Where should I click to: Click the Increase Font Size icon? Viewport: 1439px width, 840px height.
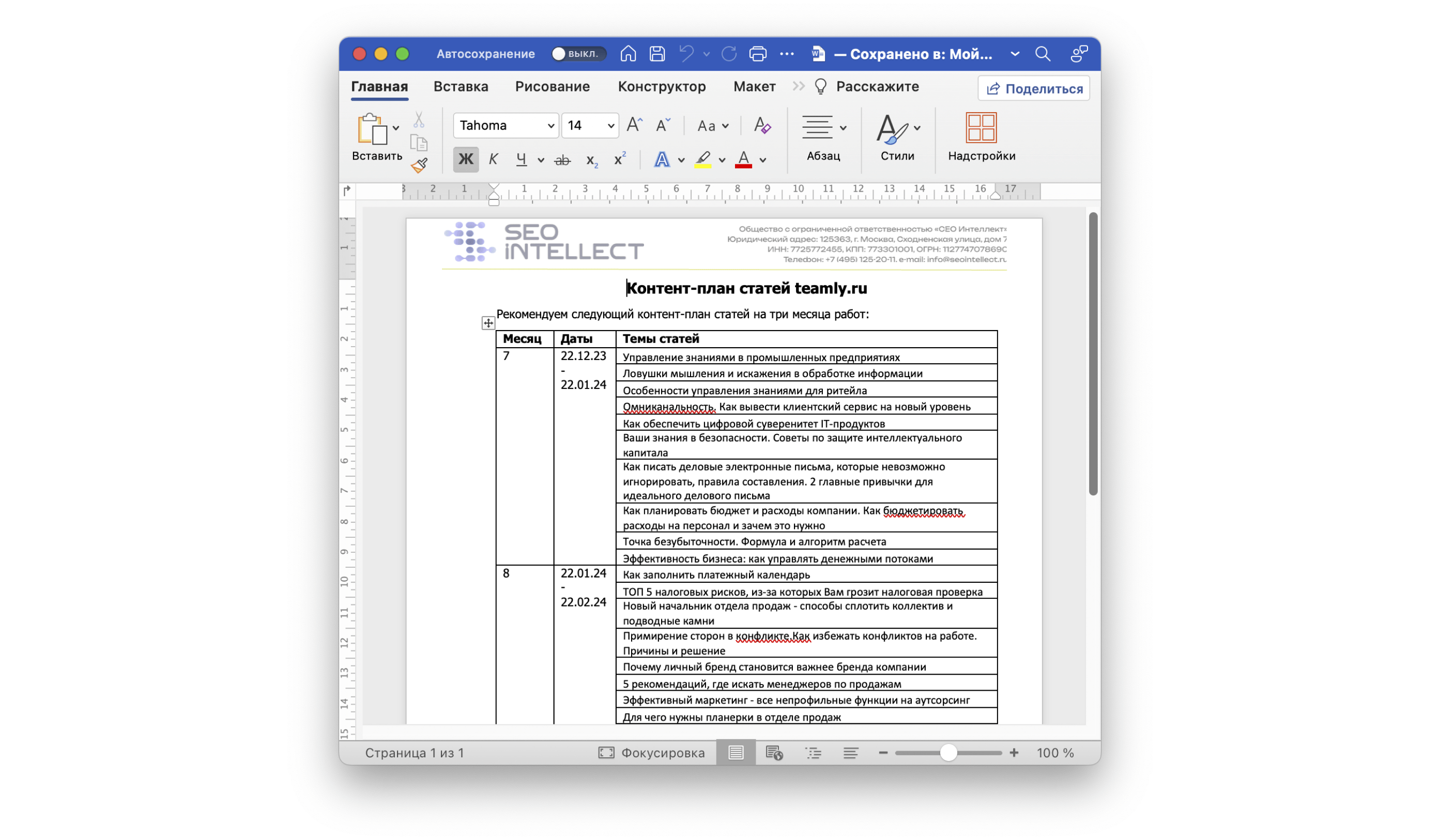pyautogui.click(x=634, y=125)
